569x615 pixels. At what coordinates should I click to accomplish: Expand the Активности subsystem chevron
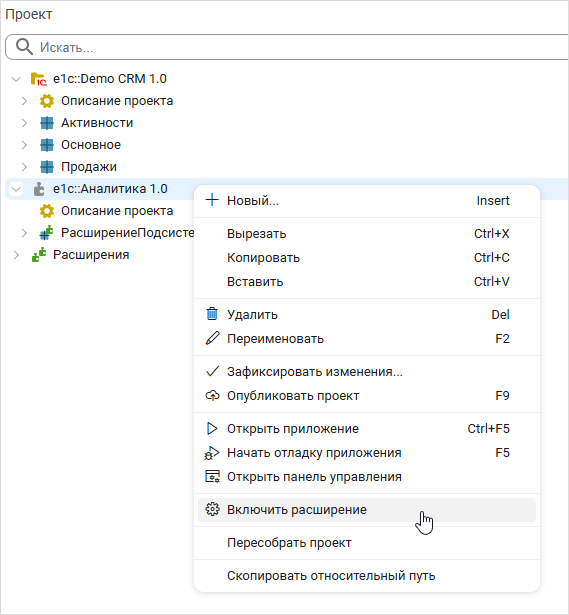click(24, 123)
